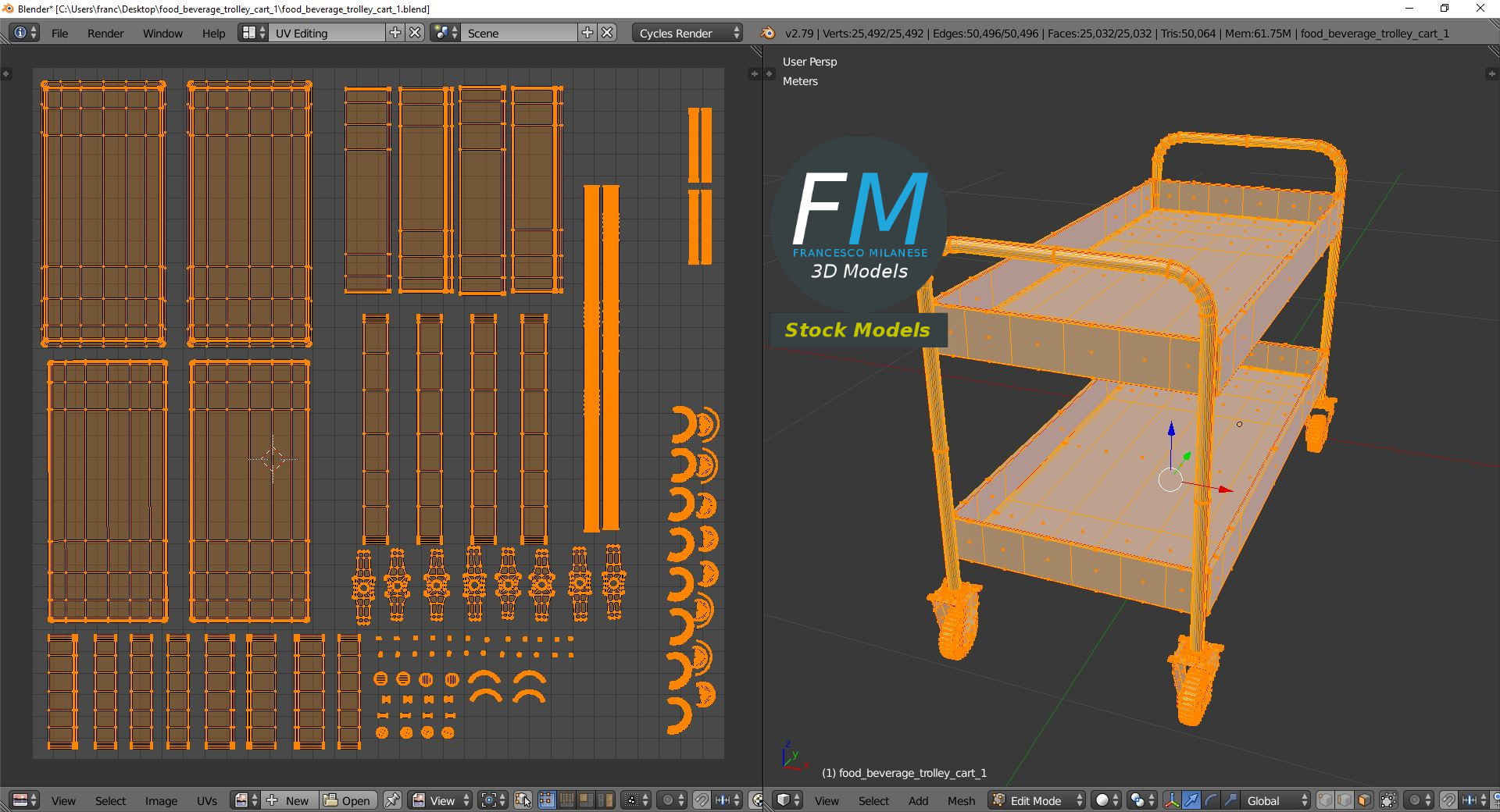Expand the Global transform orientation dropdown
Screen dimensions: 1500x812
(x=1273, y=800)
